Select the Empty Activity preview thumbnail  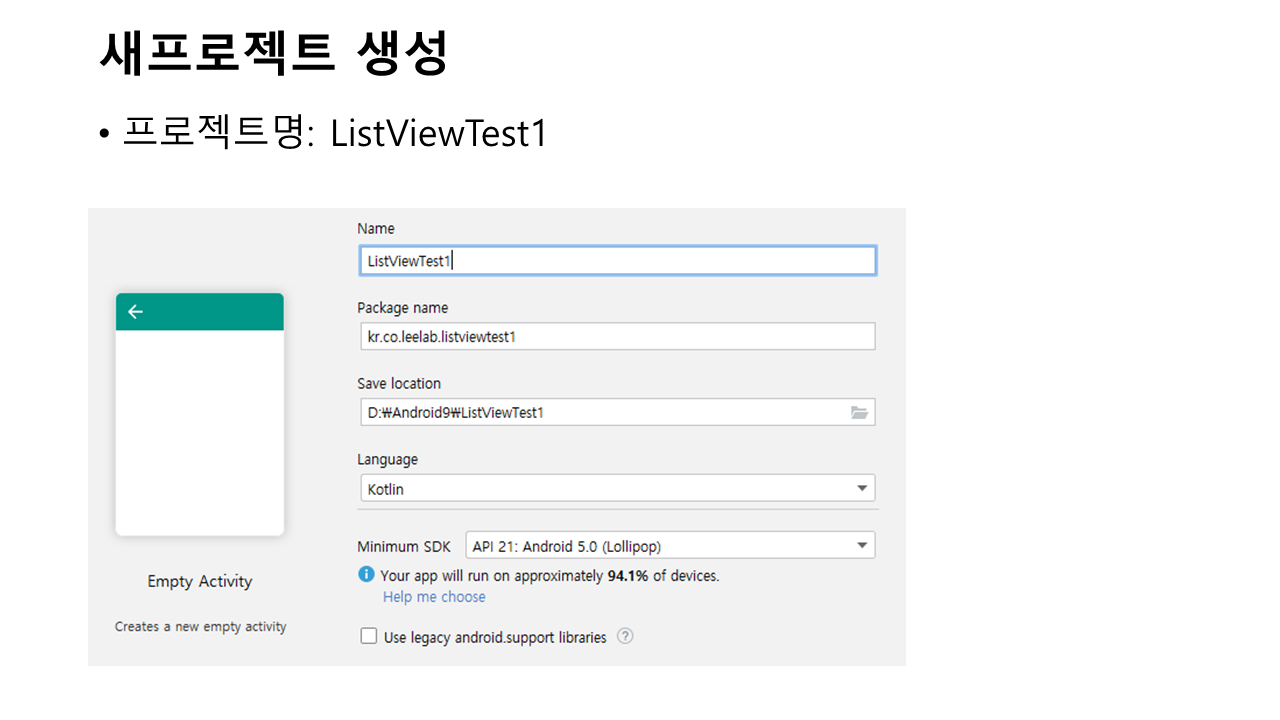[x=200, y=430]
